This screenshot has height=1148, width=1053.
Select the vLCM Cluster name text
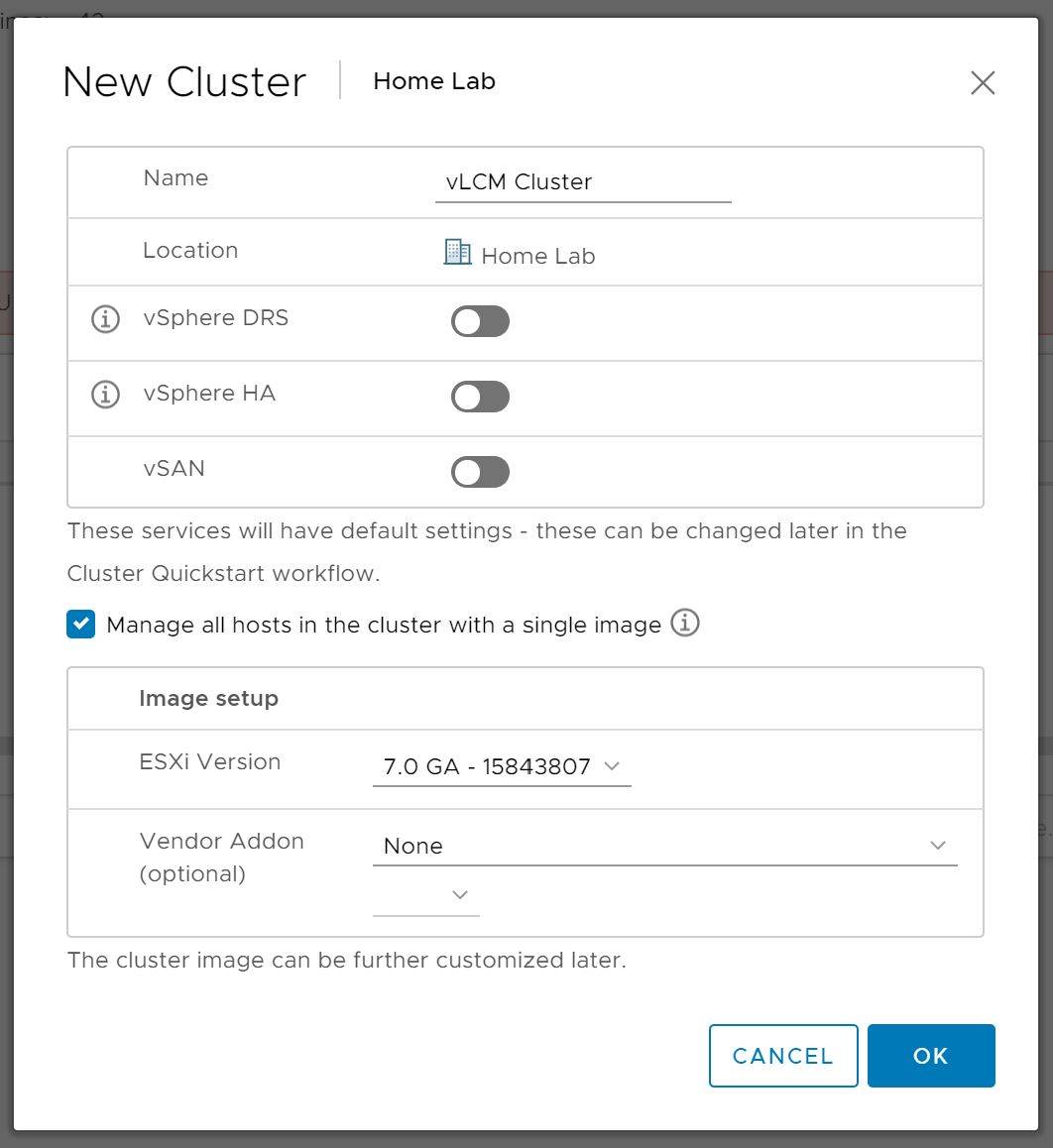click(518, 181)
